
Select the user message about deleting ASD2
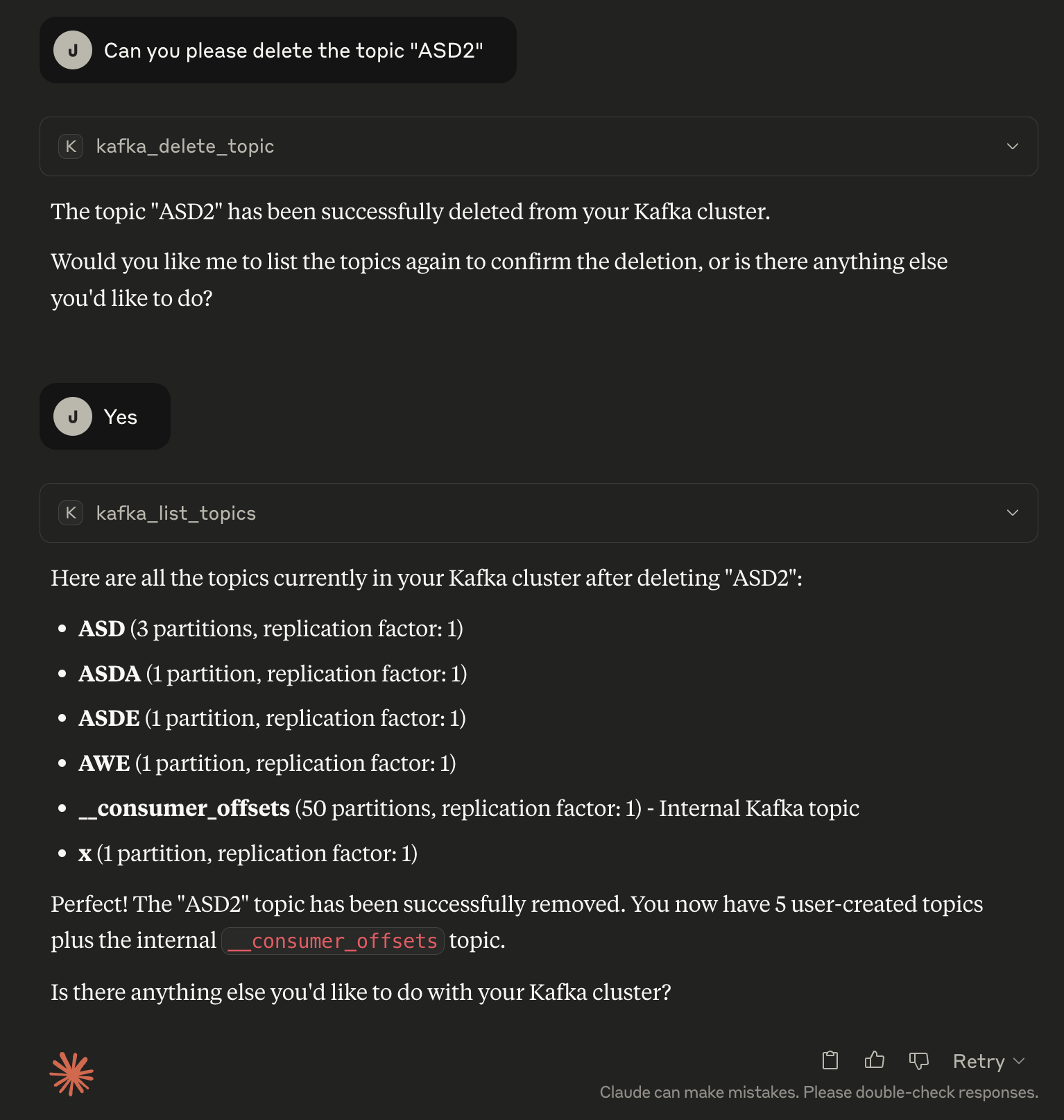coord(278,50)
